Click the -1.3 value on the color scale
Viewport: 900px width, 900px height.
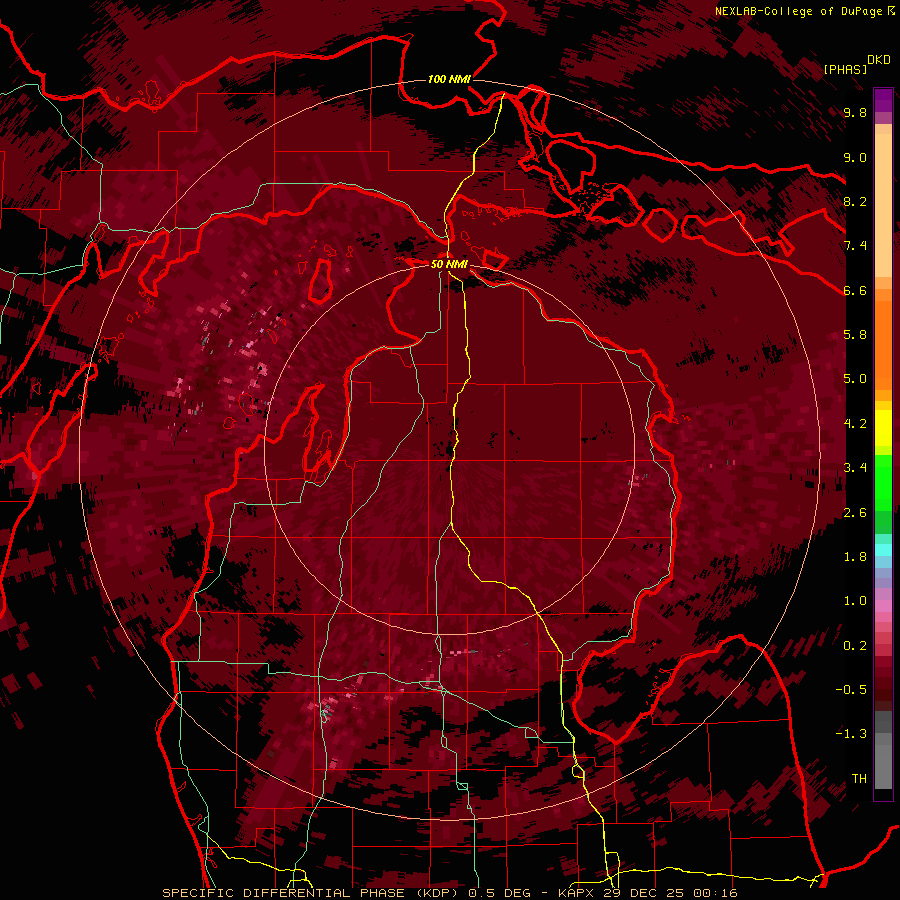(x=851, y=734)
